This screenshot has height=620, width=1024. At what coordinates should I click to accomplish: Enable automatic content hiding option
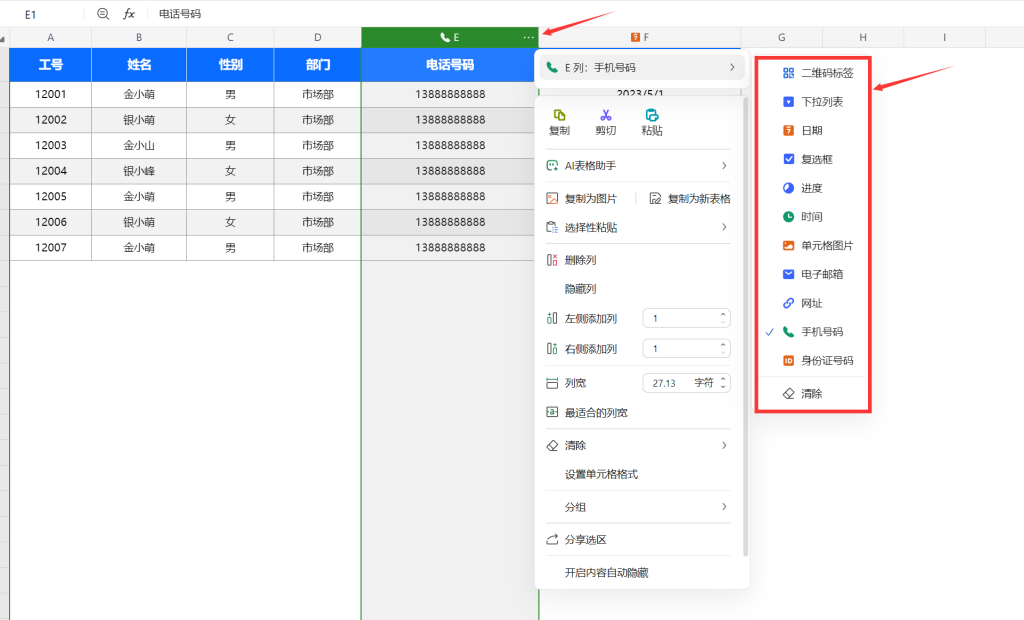coord(606,573)
